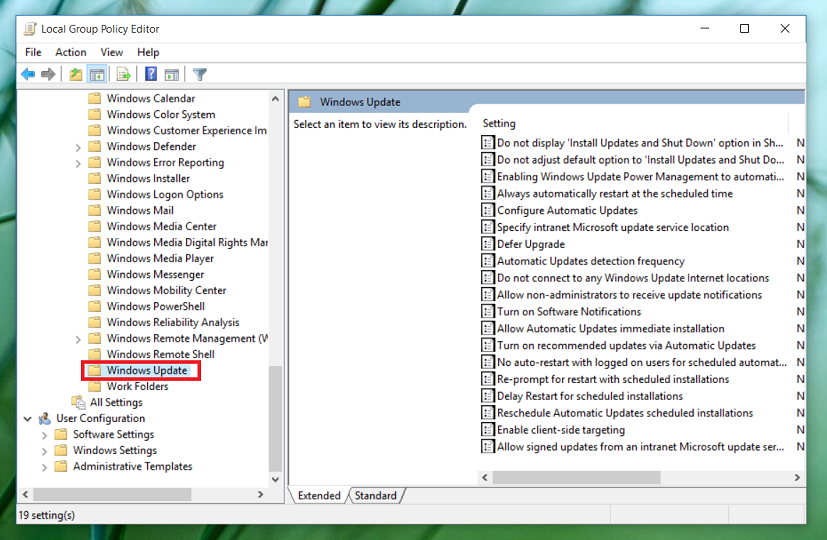Viewport: 827px width, 540px height.
Task: Select Windows Installer tree item
Action: [148, 178]
